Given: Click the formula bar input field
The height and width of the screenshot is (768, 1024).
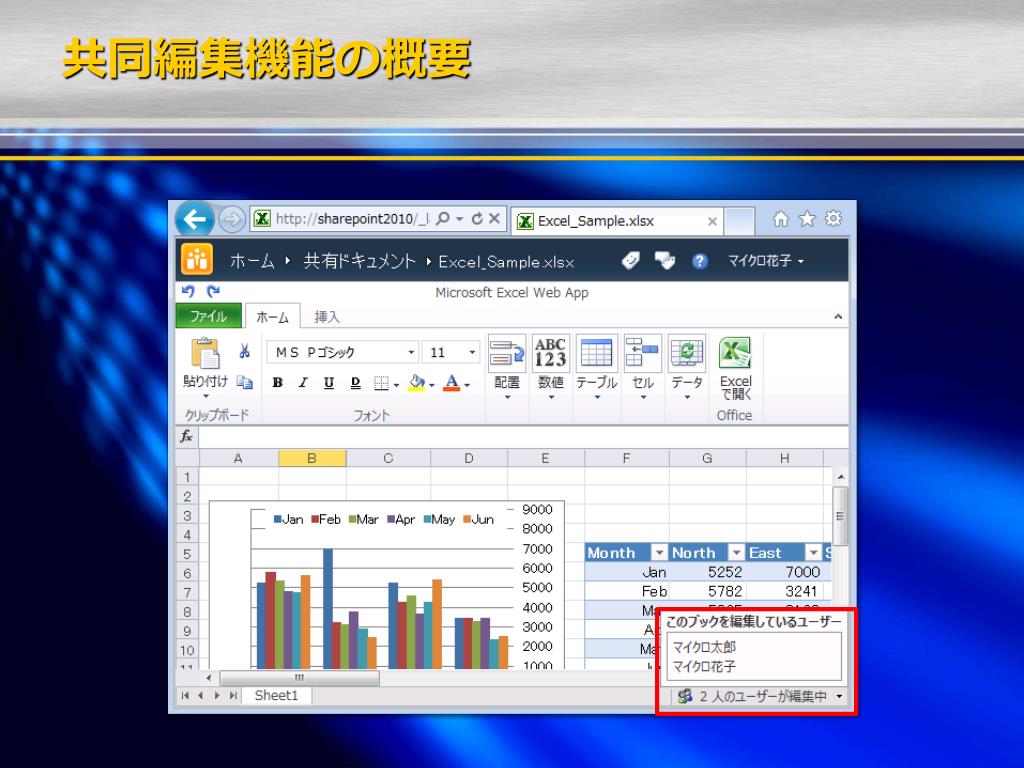Looking at the screenshot, I should tap(523, 437).
